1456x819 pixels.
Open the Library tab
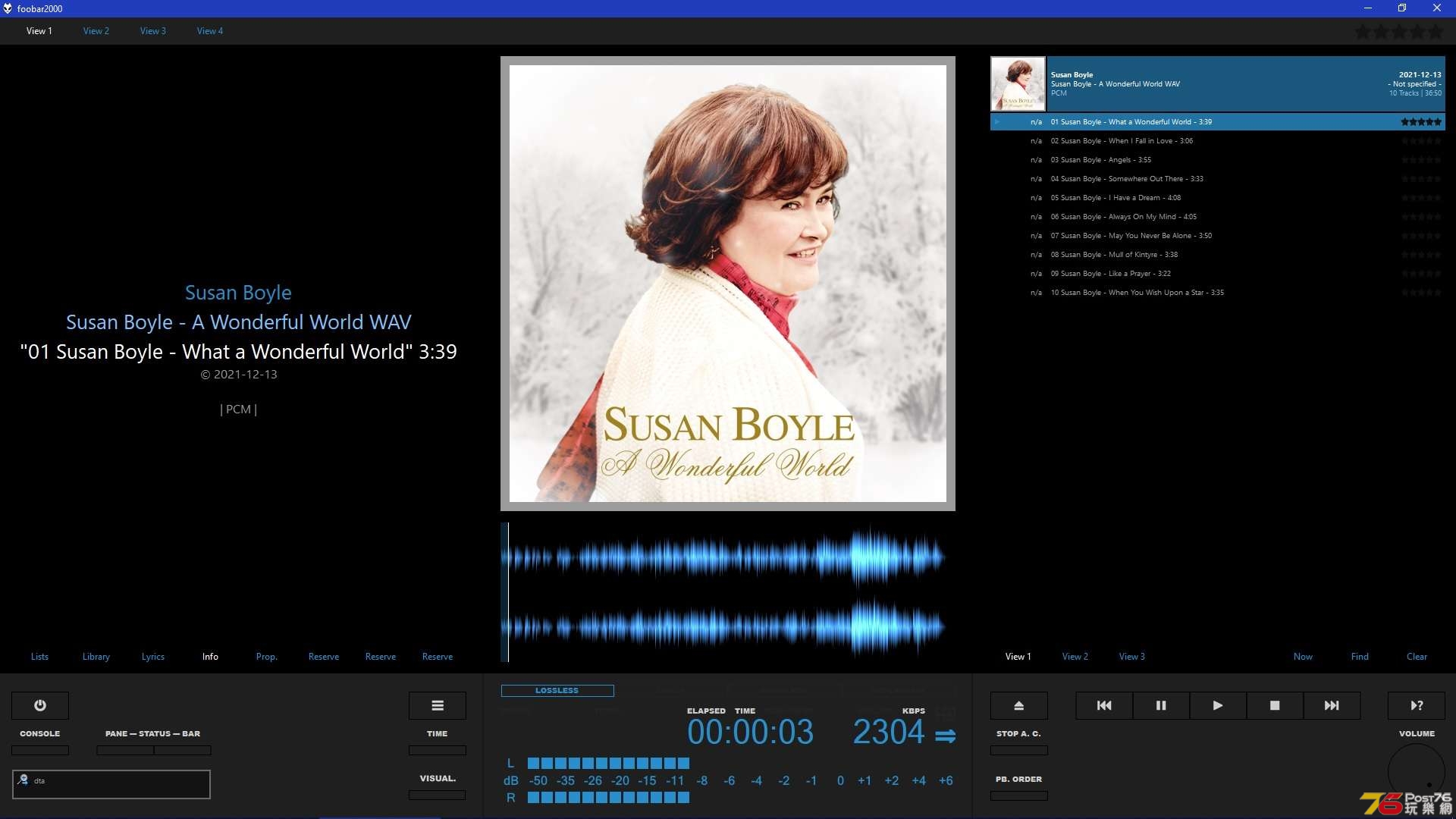pos(96,657)
